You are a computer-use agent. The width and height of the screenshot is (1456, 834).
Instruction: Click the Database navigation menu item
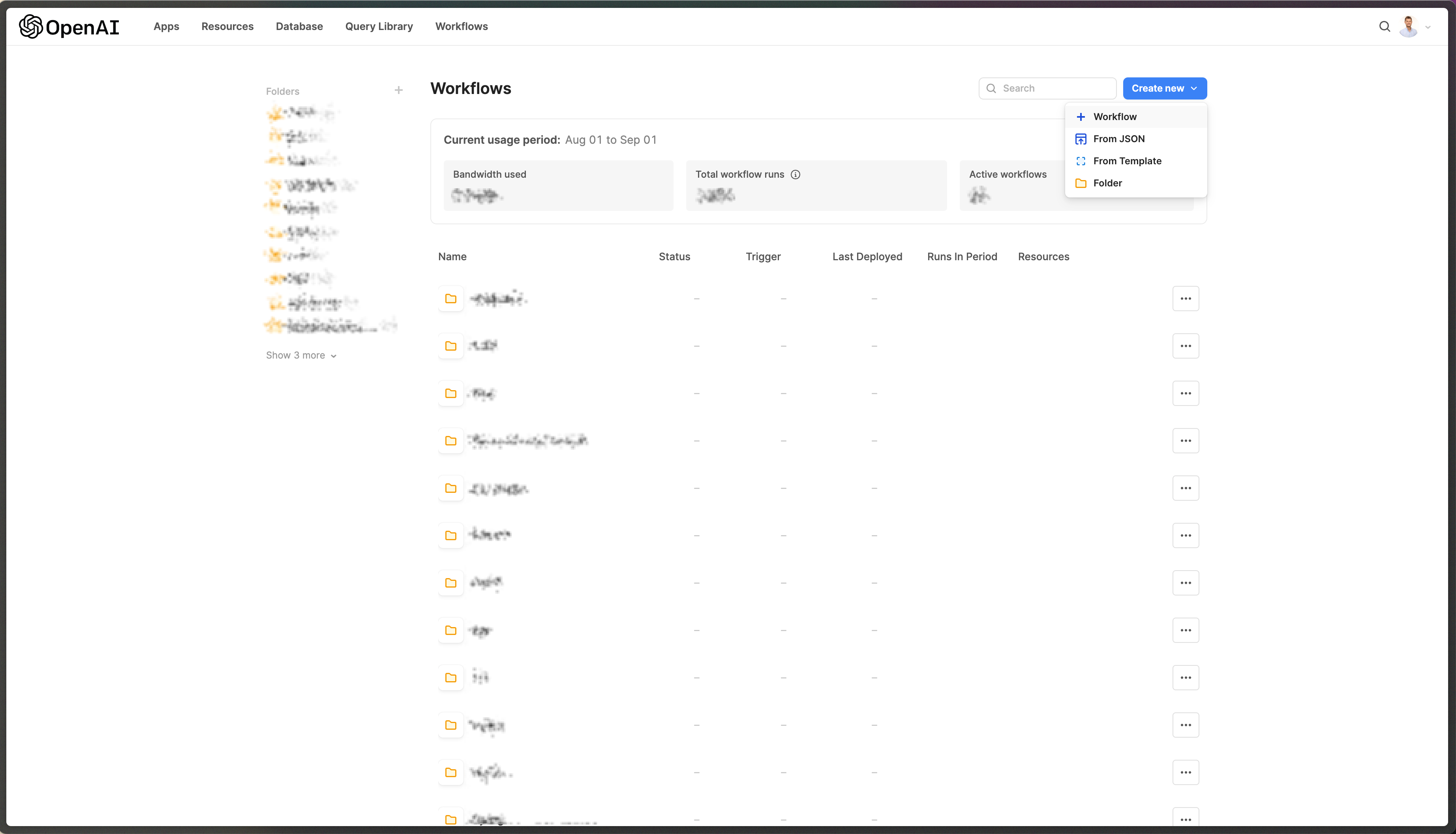click(x=299, y=26)
